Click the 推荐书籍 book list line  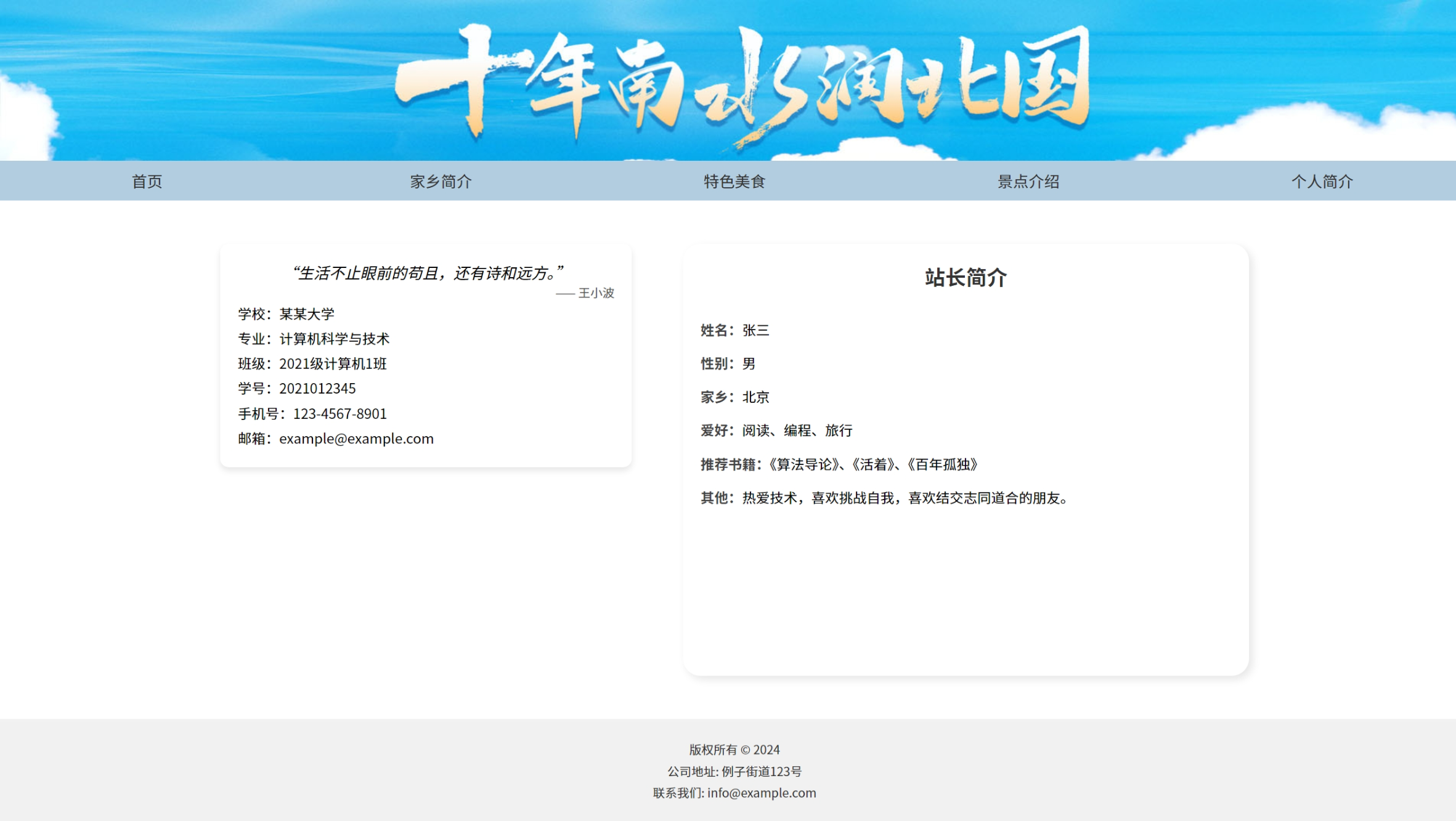[x=839, y=464]
